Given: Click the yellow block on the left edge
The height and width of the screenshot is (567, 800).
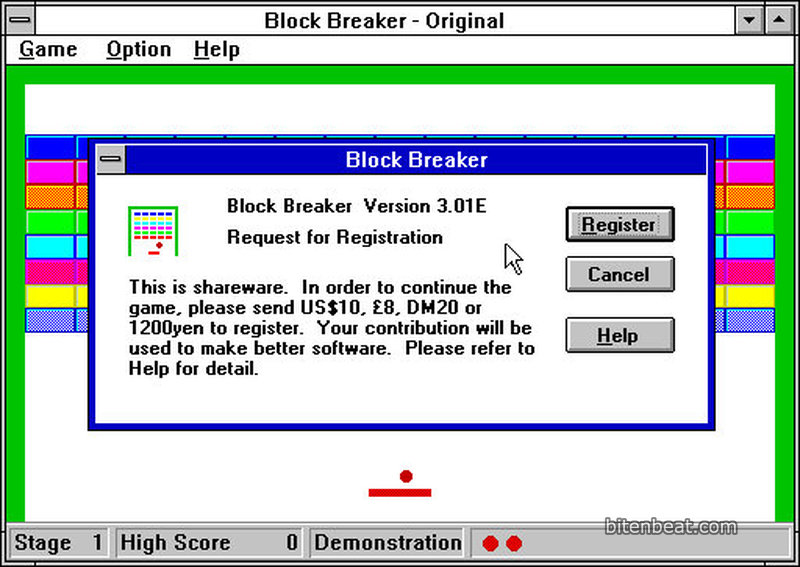Looking at the screenshot, I should tap(50, 296).
